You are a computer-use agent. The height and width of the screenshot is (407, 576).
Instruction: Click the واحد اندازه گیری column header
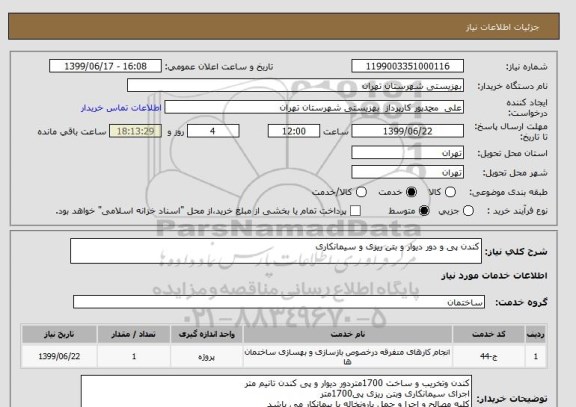206,334
